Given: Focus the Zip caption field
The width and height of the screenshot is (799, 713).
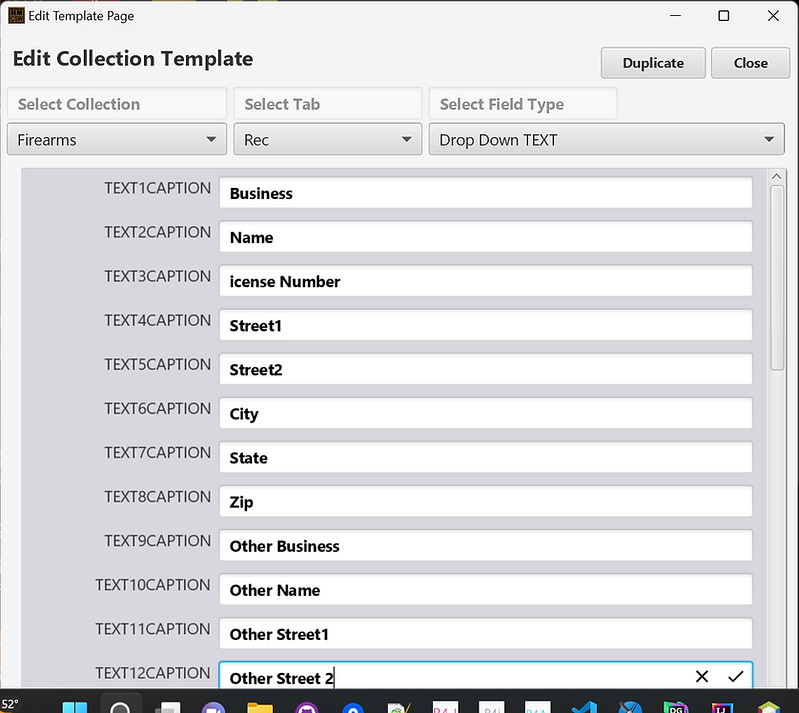Looking at the screenshot, I should click(x=486, y=501).
